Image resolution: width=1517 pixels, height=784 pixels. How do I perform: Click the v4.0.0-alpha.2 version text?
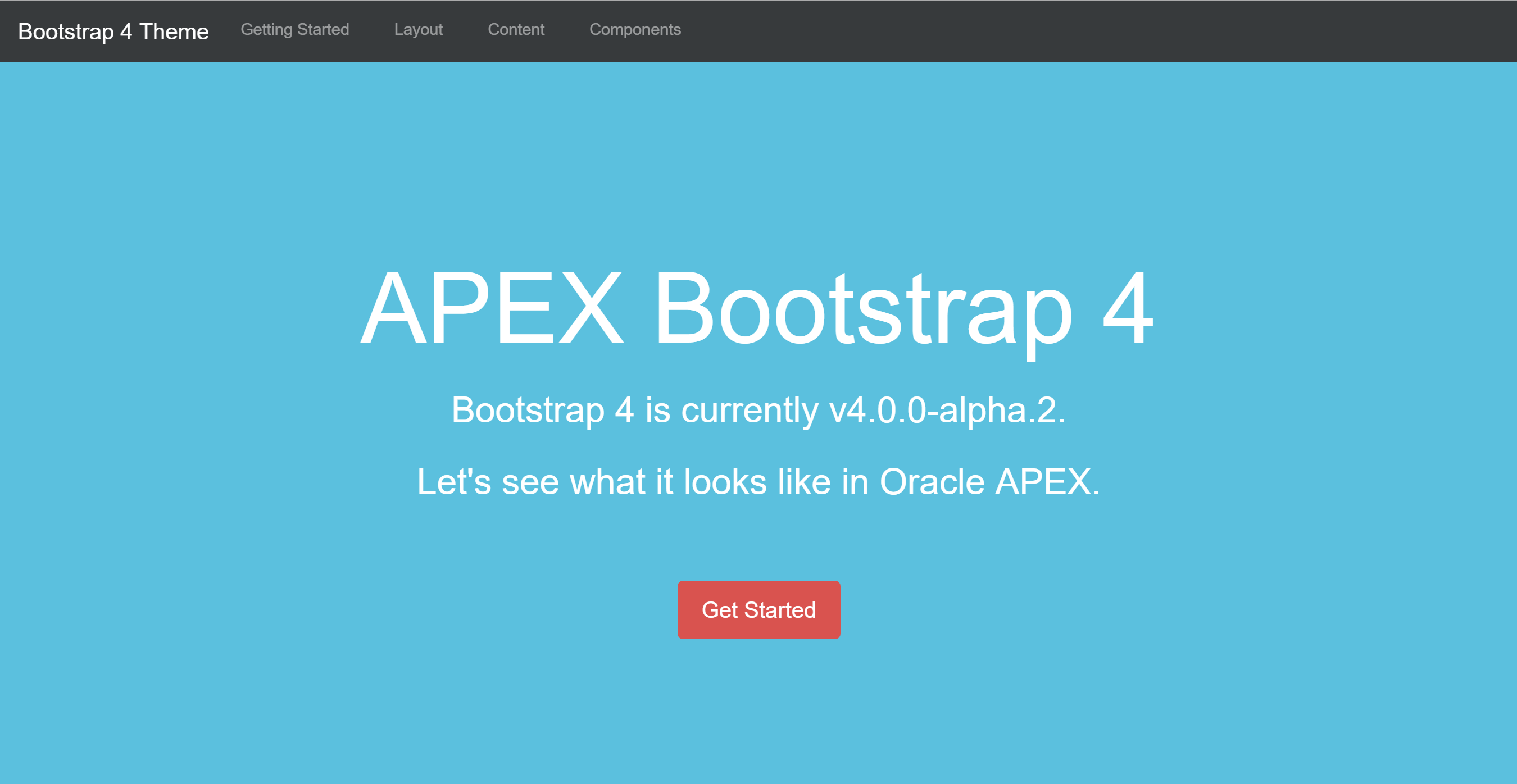point(947,410)
